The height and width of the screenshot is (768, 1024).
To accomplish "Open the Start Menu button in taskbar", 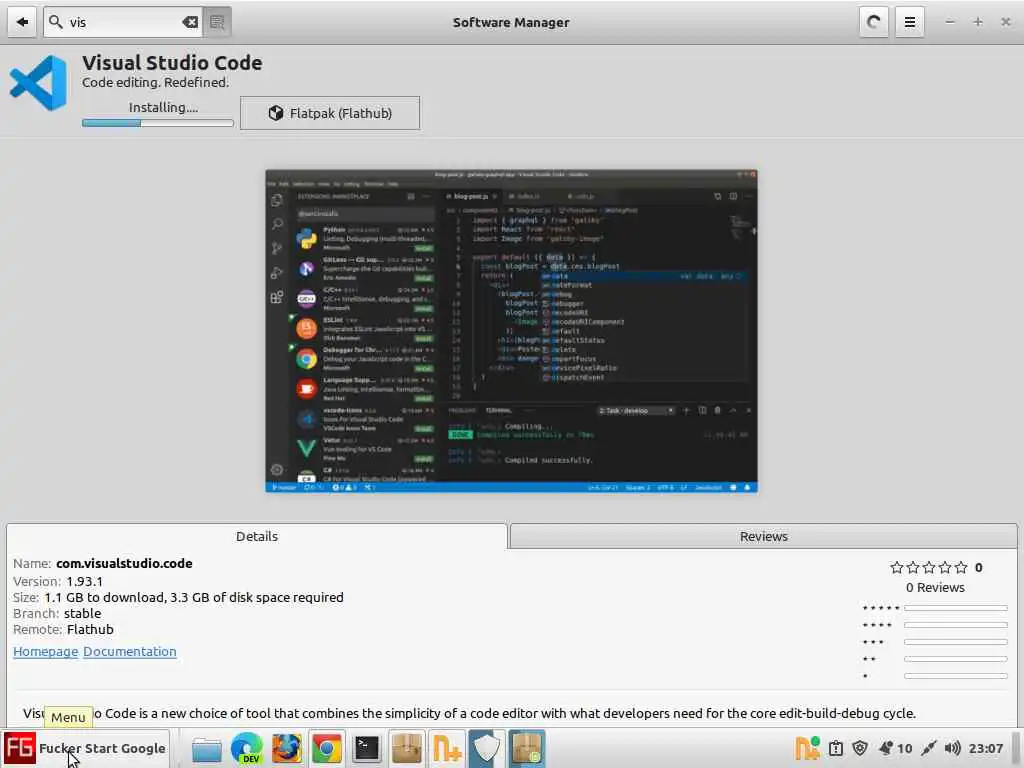I will (x=86, y=748).
